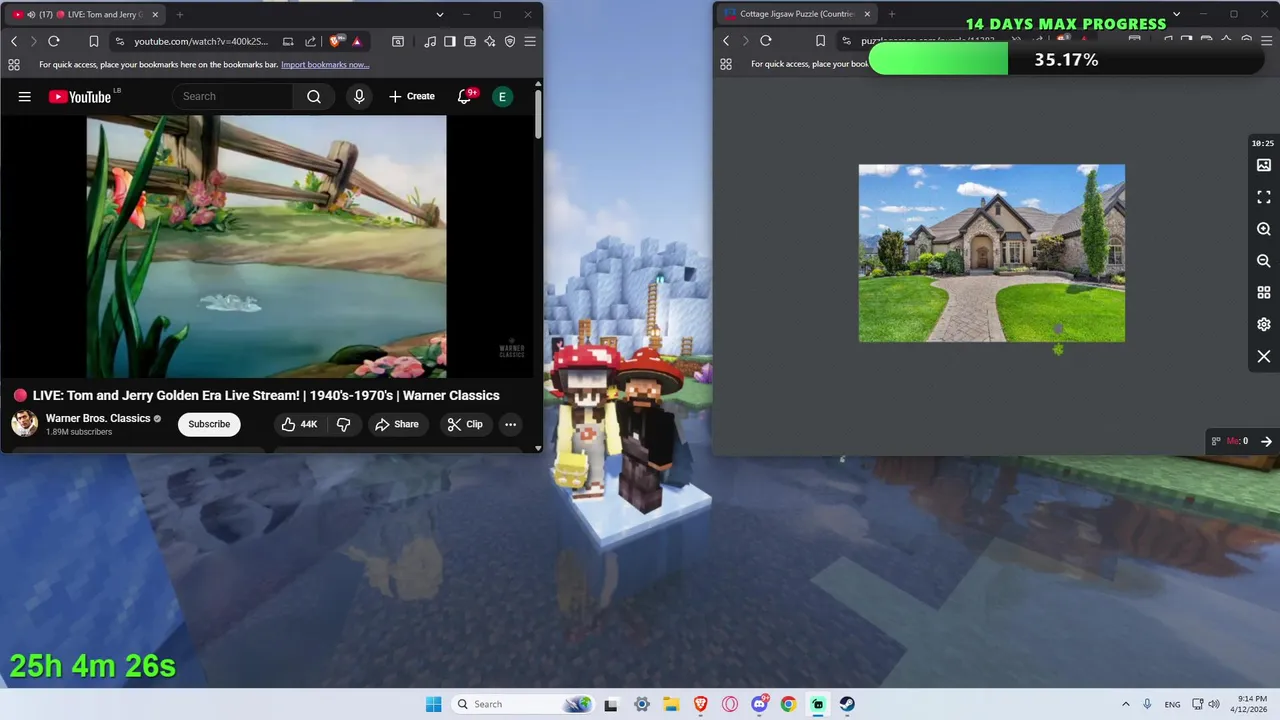Enter fullscreen in the puzzle sidebar
Screen dimensions: 1280x720
(x=1264, y=197)
